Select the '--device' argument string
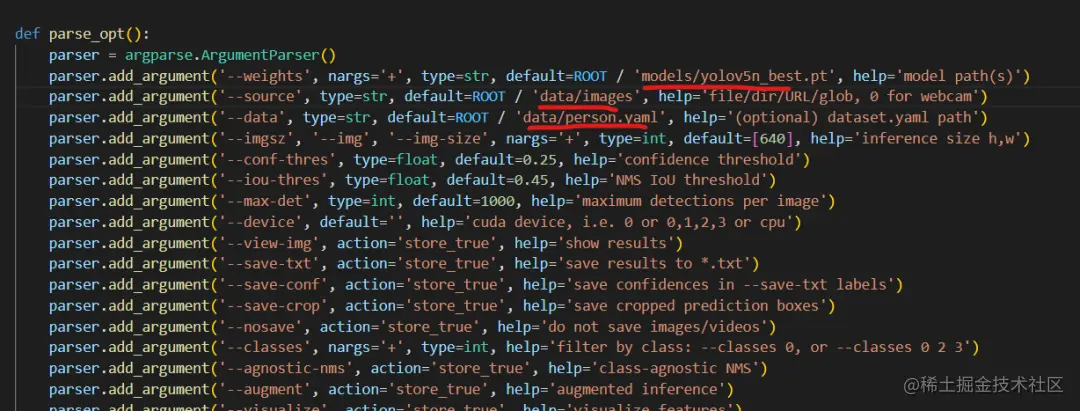This screenshot has height=411, width=1080. [261, 222]
